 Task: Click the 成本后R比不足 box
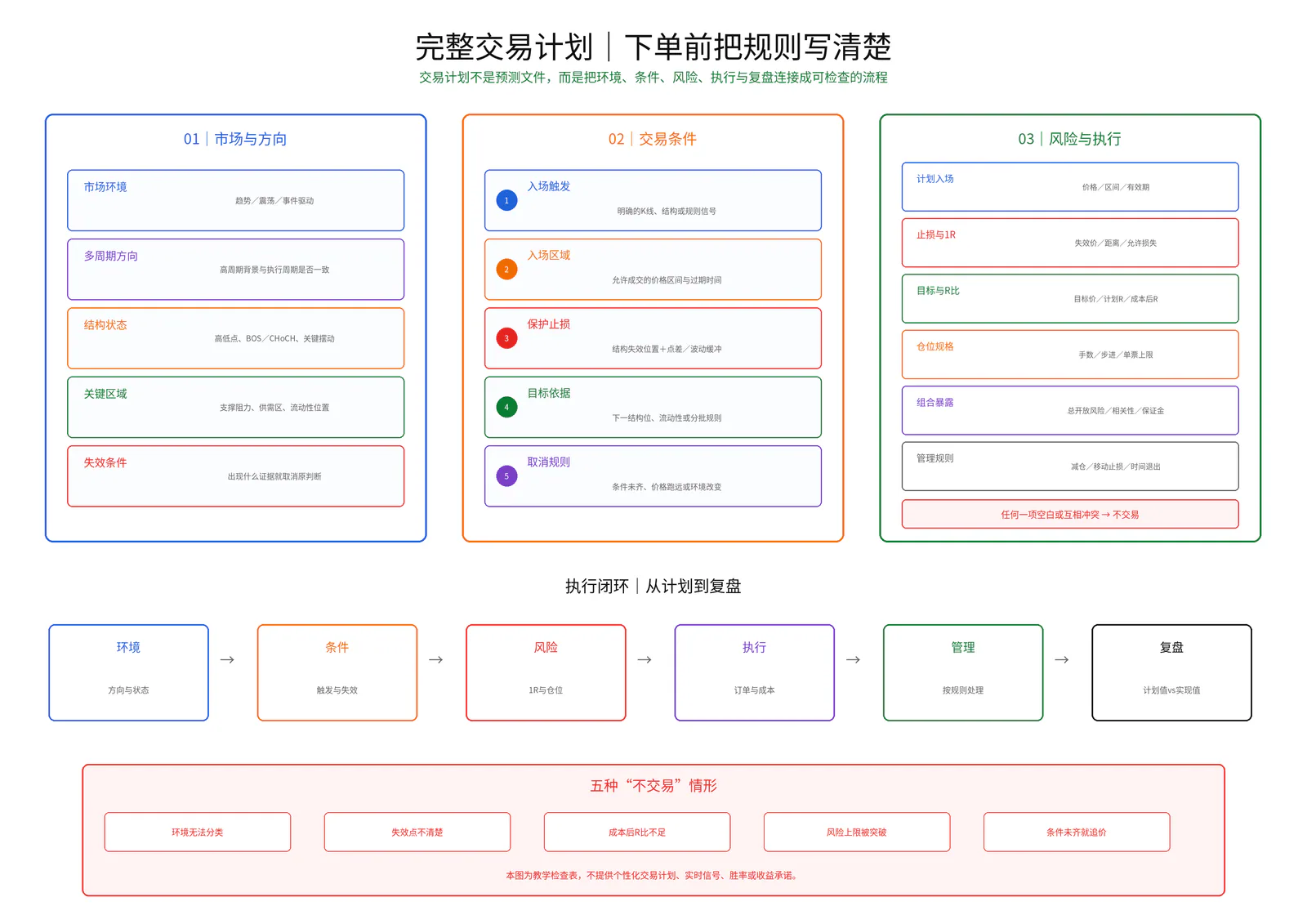(x=637, y=832)
